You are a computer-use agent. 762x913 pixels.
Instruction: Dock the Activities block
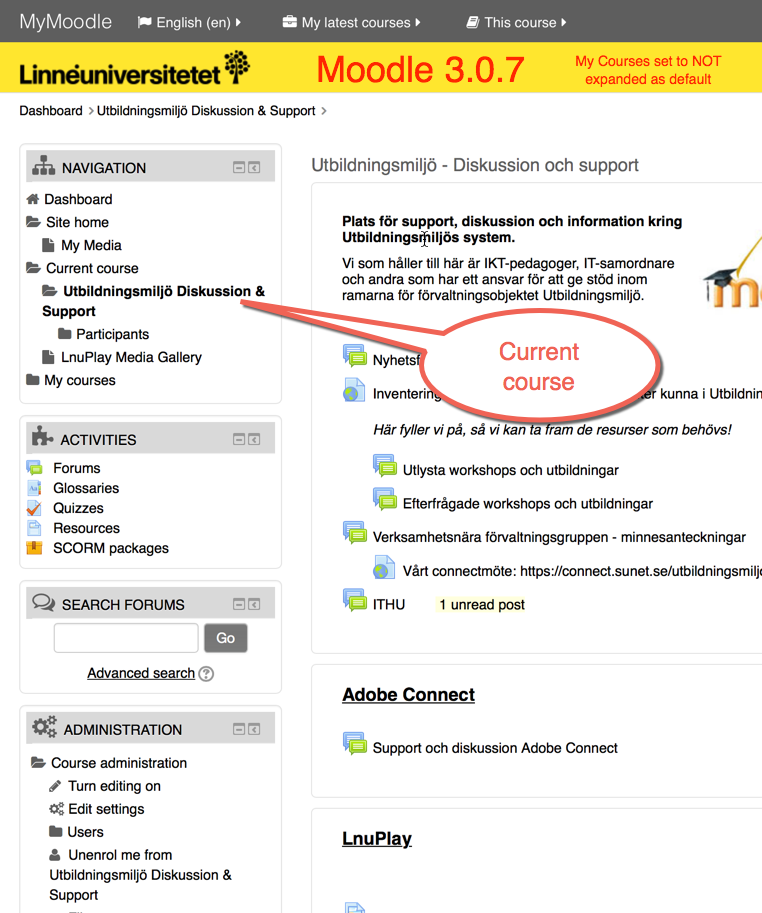(254, 439)
